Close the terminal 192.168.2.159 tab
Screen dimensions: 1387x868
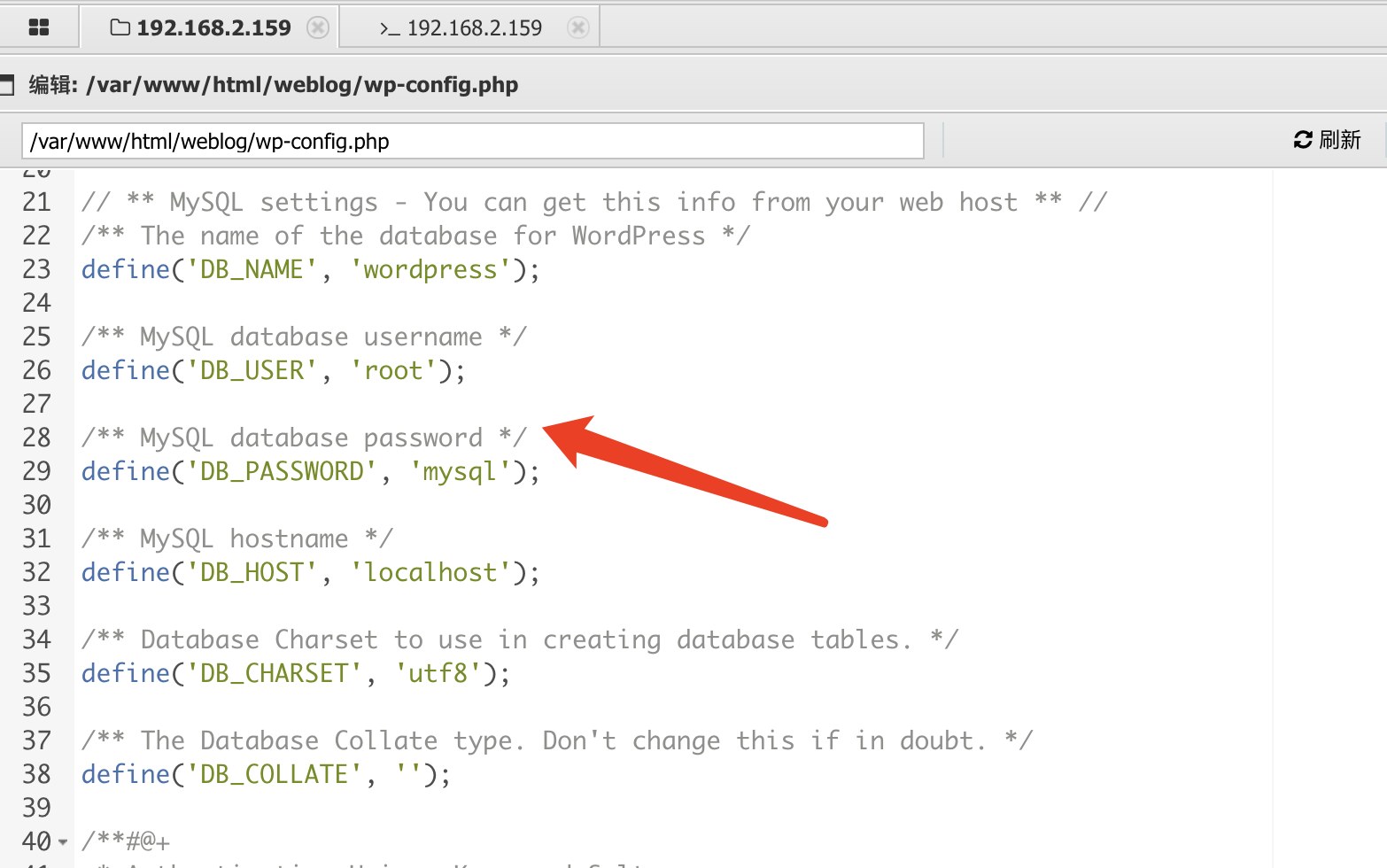pos(577,27)
